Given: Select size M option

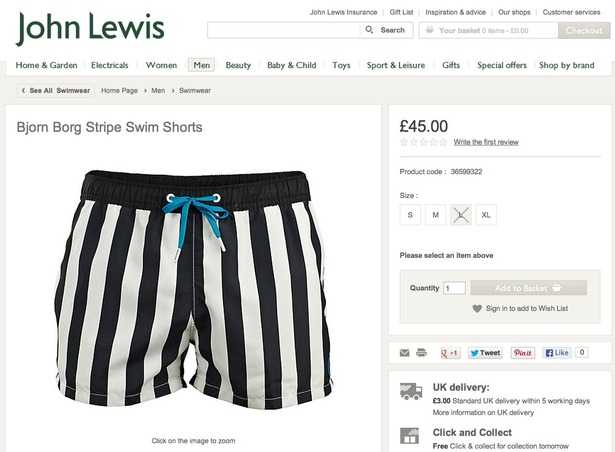Looking at the screenshot, I should tap(435, 215).
